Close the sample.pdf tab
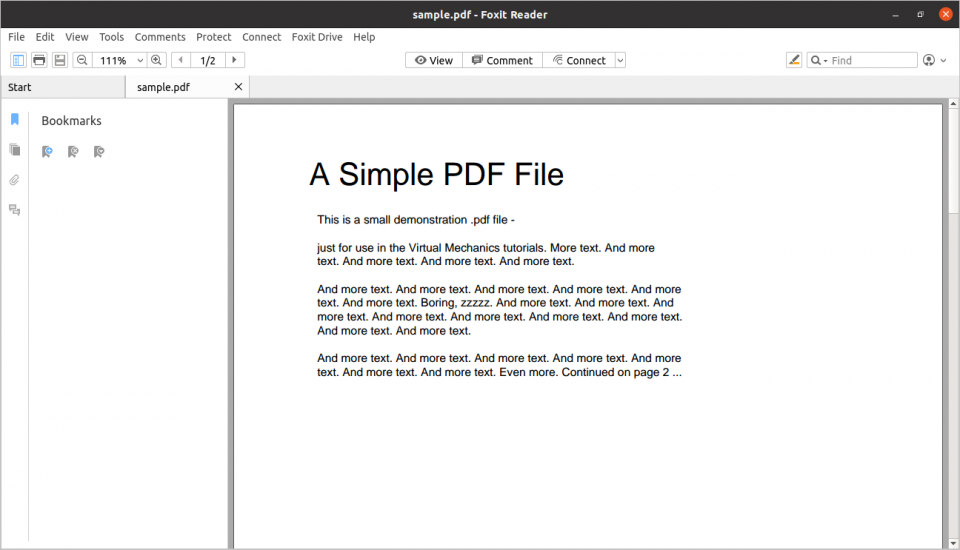960x550 pixels. click(x=238, y=87)
